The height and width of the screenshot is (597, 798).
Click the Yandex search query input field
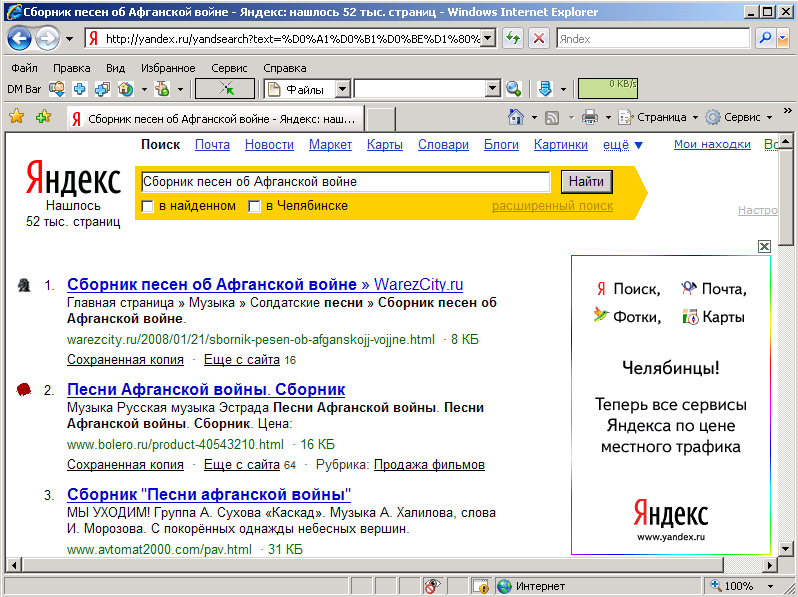pyautogui.click(x=346, y=182)
